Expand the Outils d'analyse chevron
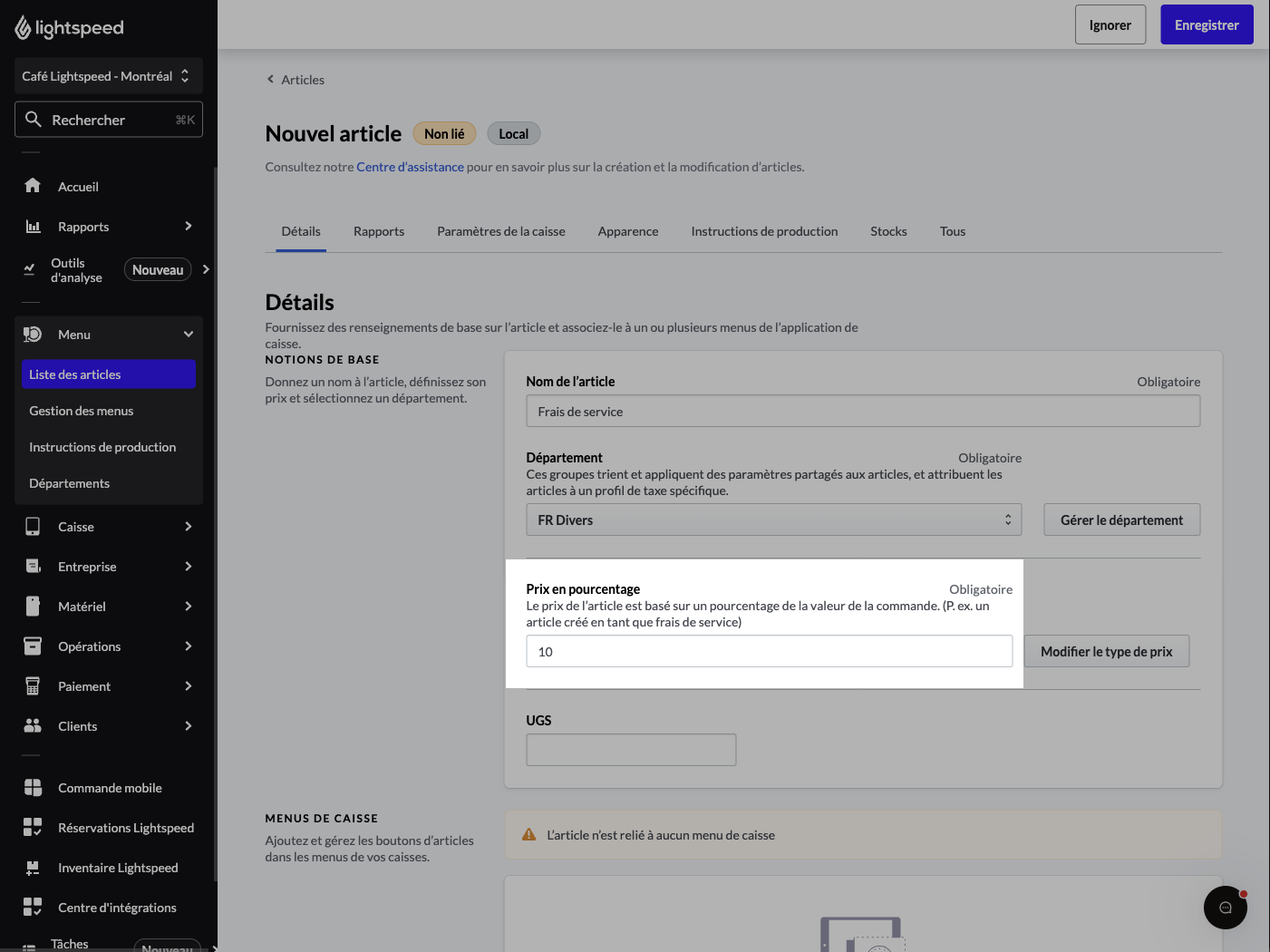 (206, 269)
